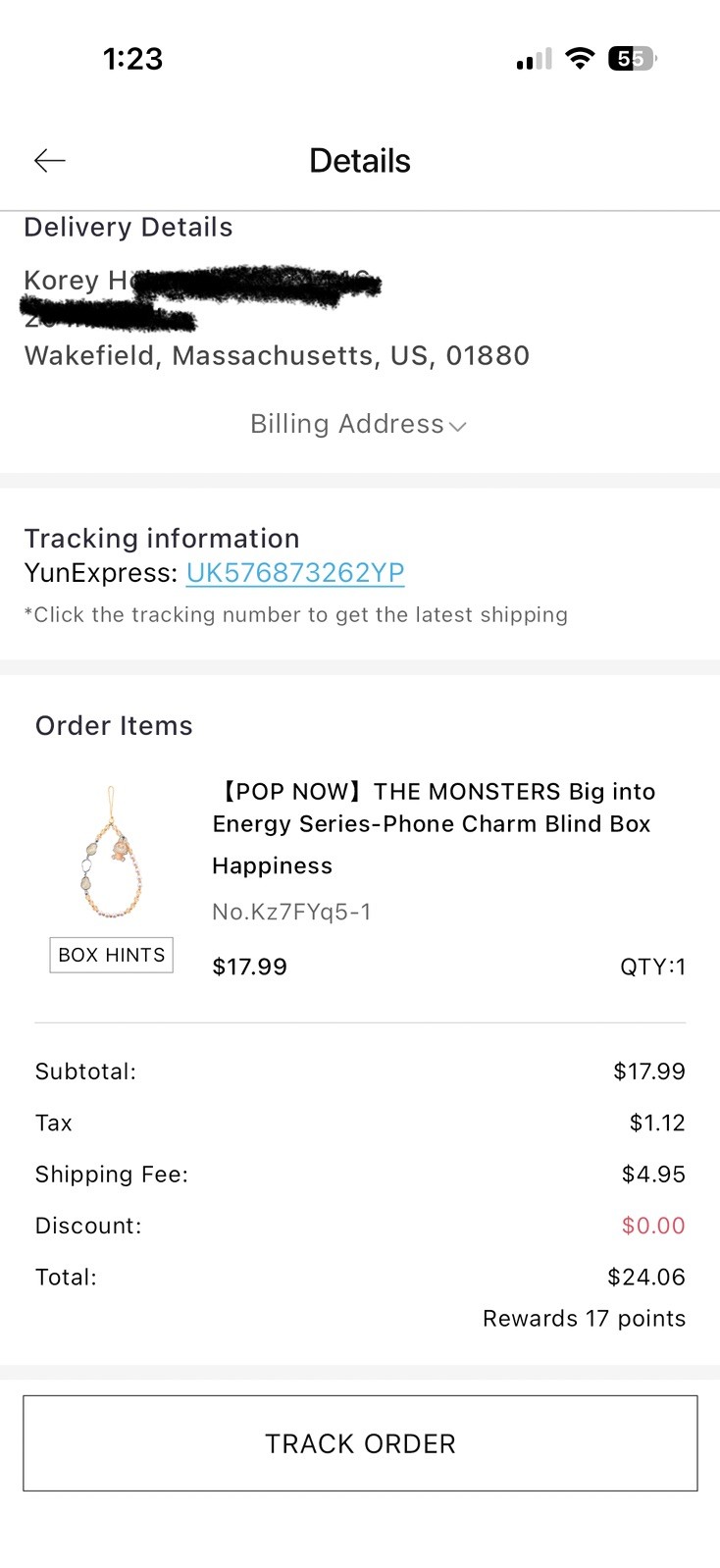This screenshot has height=1568, width=720.
Task: Tap the 1:23 clock in status bar
Action: (x=132, y=59)
